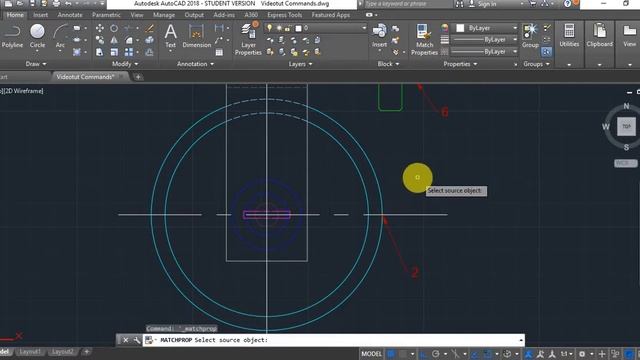Click the layer color swatch in Layers dropdown
Image resolution: width=640 pixels, height=360 pixels.
(298, 28)
